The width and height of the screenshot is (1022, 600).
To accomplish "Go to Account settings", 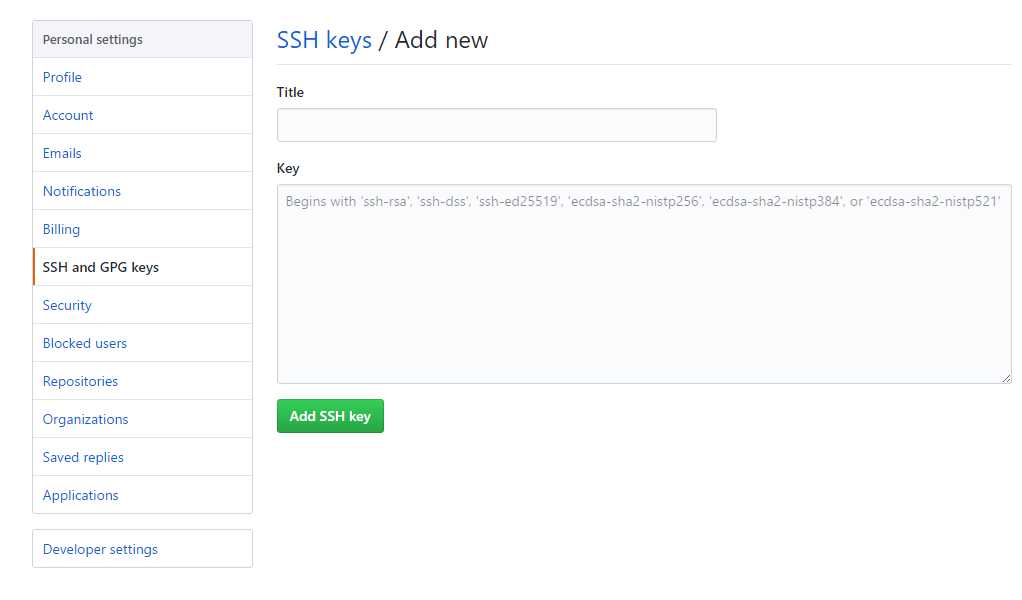I will pyautogui.click(x=142, y=115).
